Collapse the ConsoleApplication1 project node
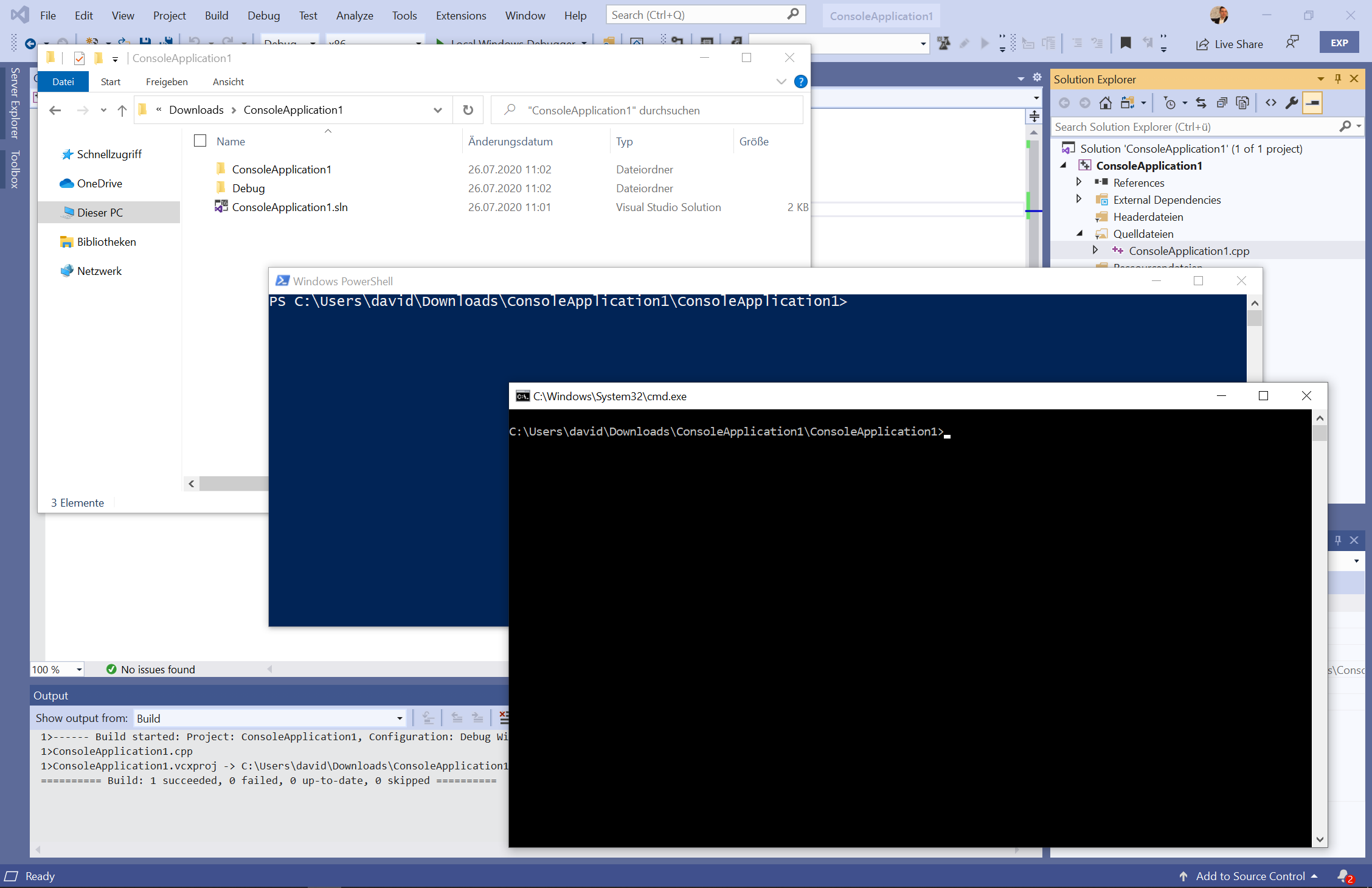Viewport: 1372px width, 888px height. [x=1064, y=165]
